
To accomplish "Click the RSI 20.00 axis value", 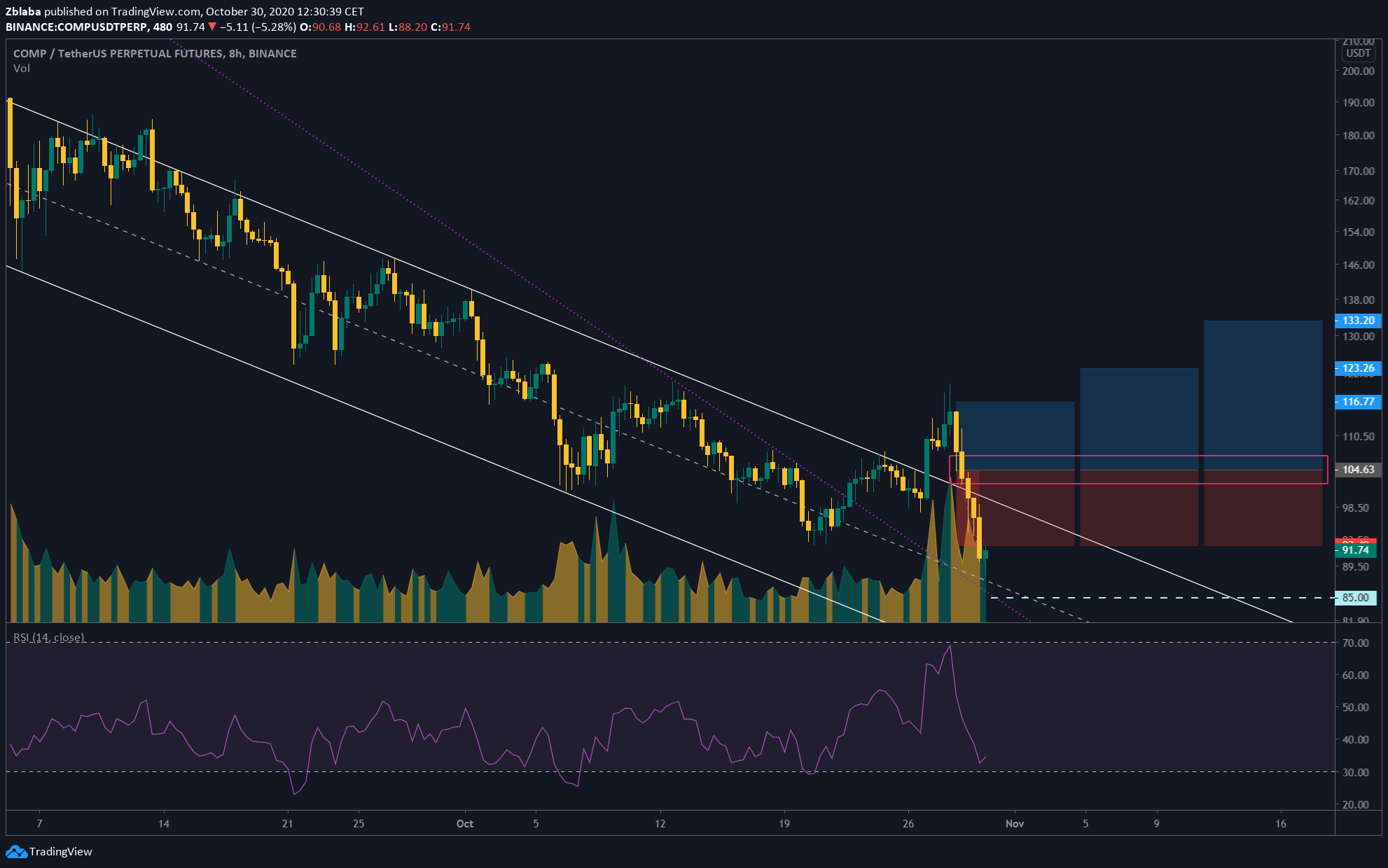I will [1355, 805].
